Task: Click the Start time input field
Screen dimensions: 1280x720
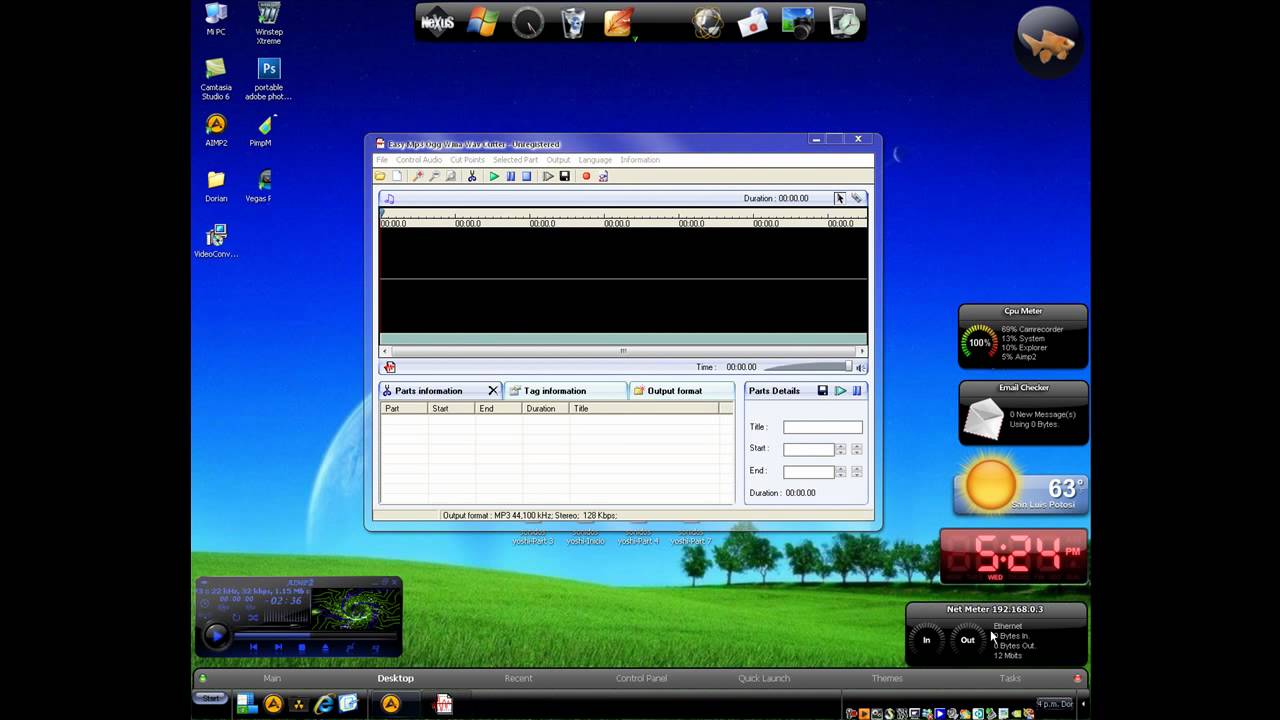Action: pos(808,449)
